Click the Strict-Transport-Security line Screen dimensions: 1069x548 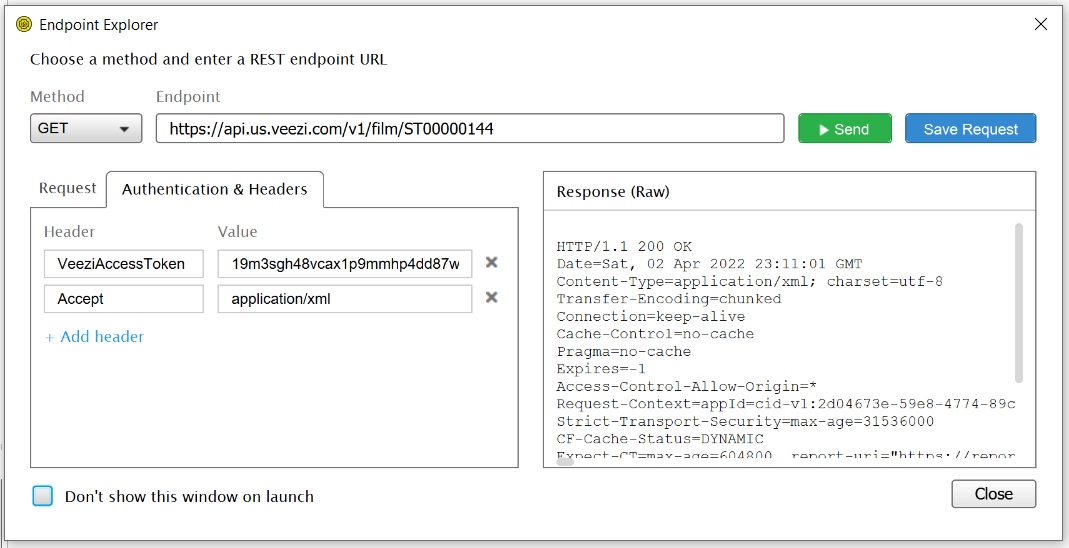click(x=745, y=421)
